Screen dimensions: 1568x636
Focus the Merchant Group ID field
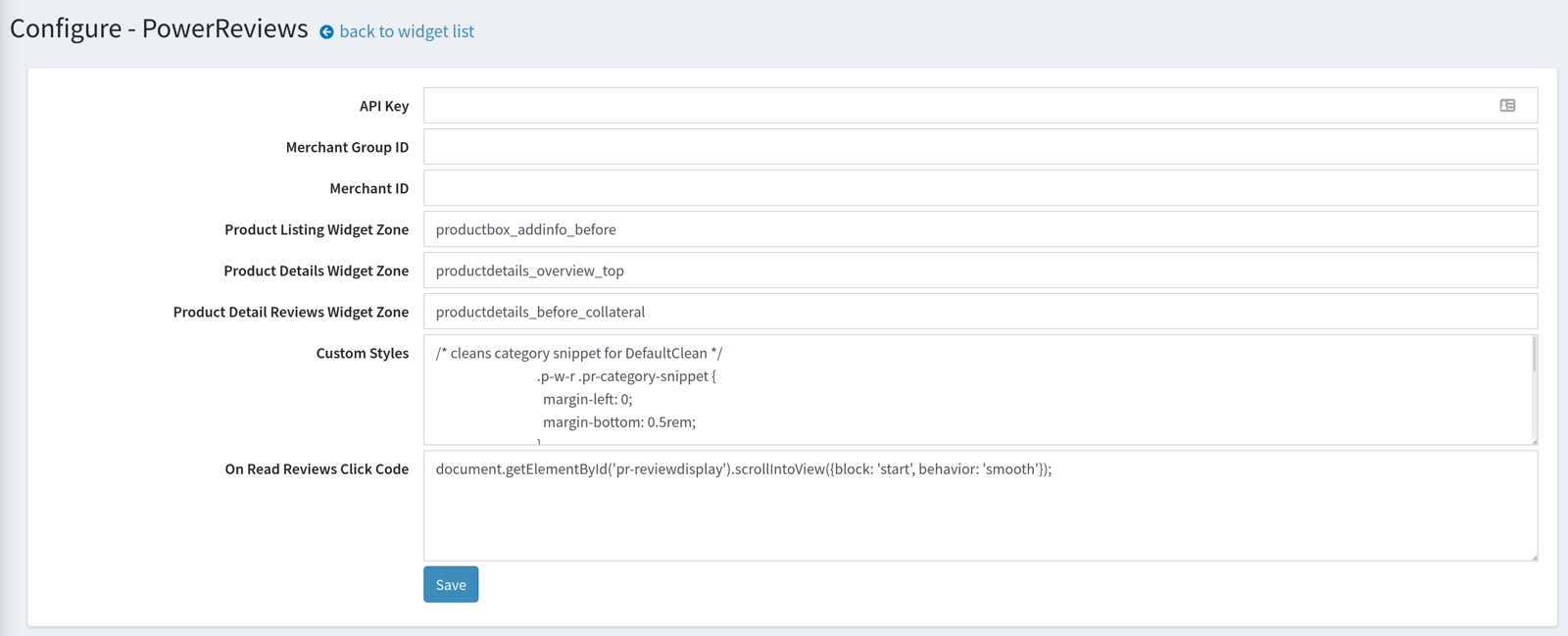(980, 147)
